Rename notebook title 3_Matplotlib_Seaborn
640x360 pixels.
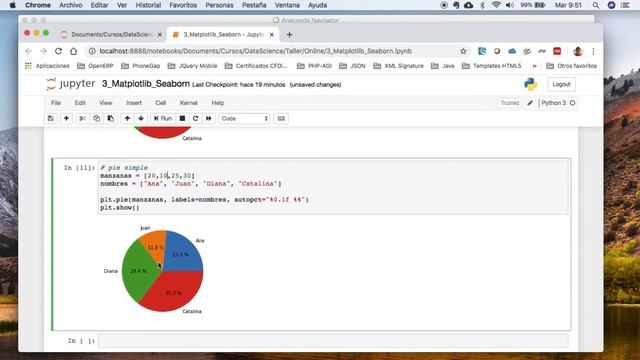point(146,84)
